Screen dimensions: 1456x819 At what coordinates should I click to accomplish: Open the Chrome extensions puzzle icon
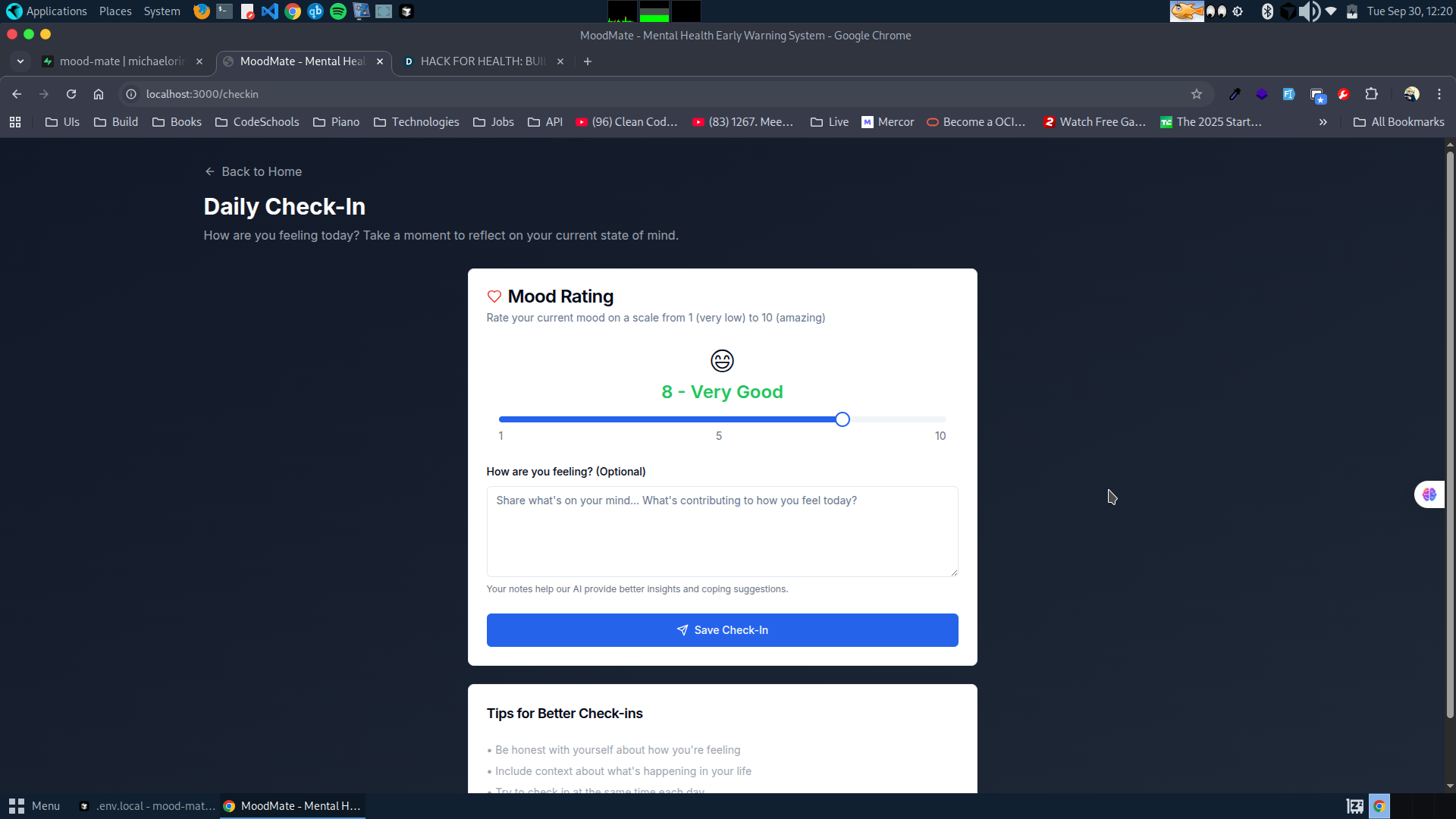coord(1371,94)
